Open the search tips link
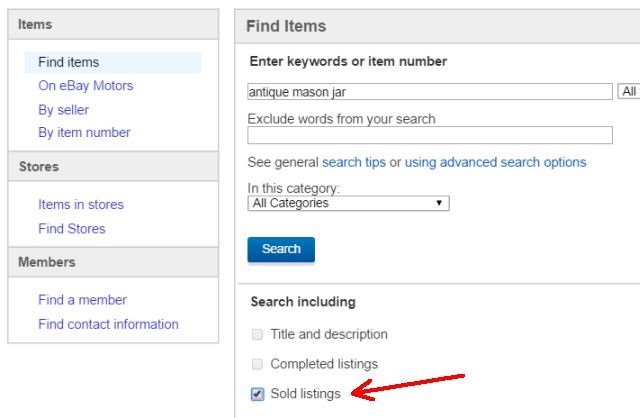Screen dimensions: 640x418 (x=354, y=162)
